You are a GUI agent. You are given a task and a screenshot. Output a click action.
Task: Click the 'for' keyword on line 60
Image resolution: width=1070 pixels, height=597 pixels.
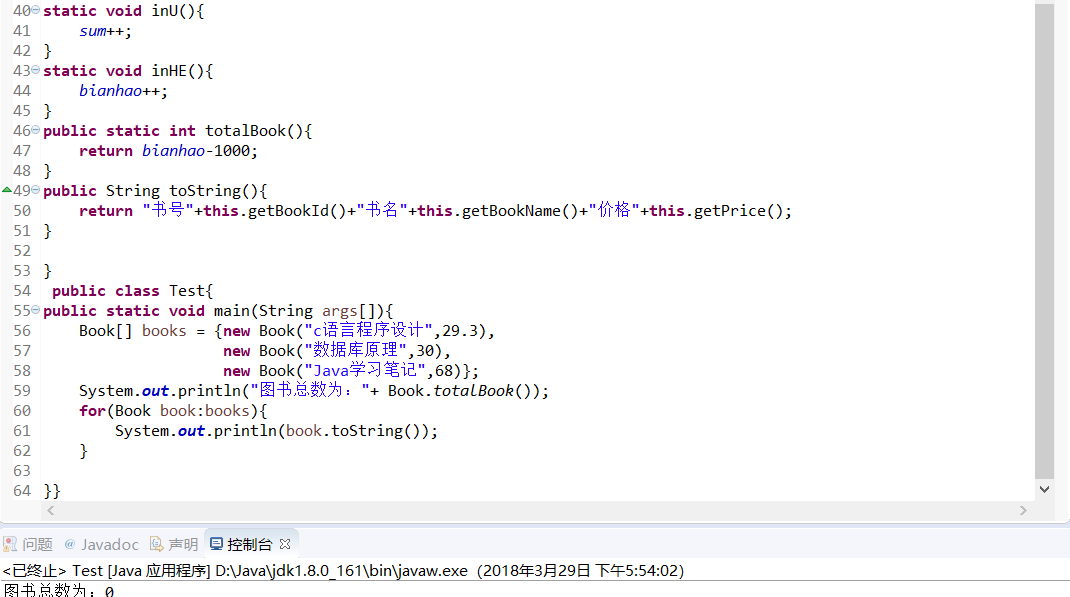(x=92, y=411)
